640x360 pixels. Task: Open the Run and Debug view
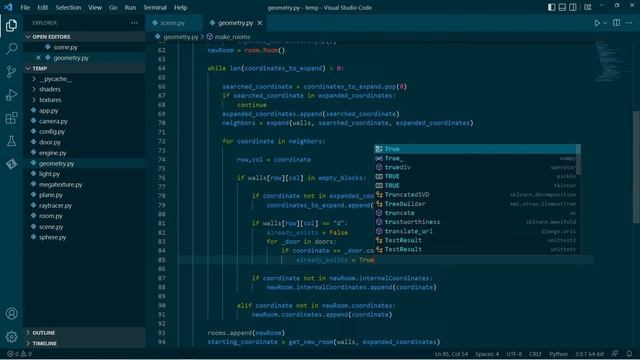11,95
